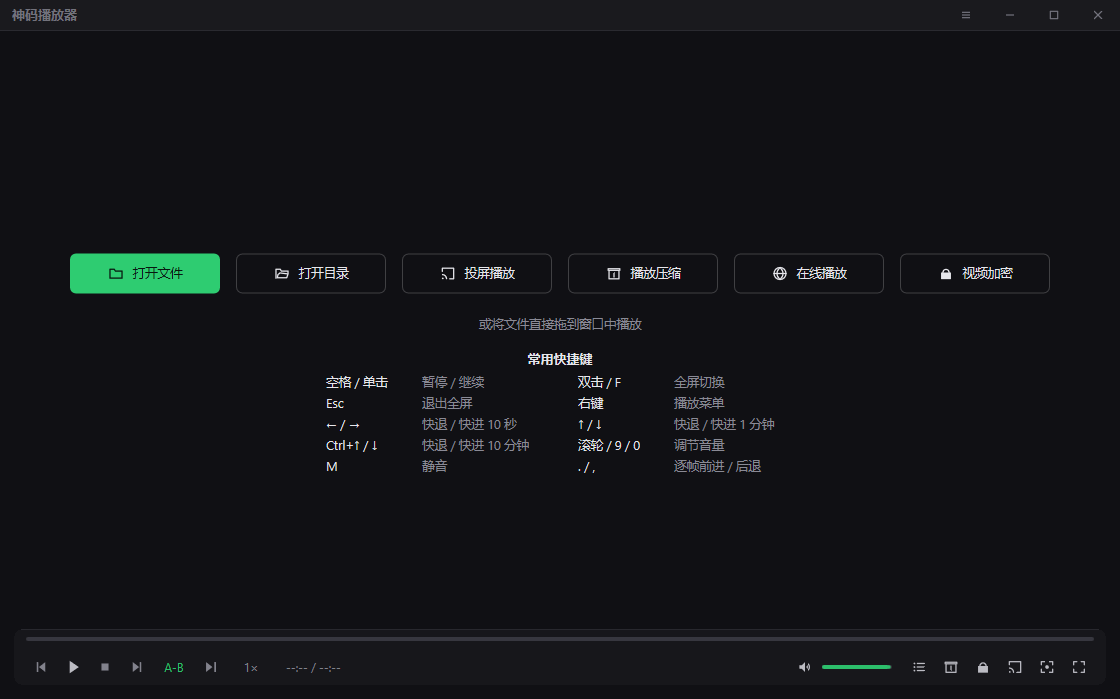
Task: Click the 神码播放器 window title
Action: coord(44,15)
